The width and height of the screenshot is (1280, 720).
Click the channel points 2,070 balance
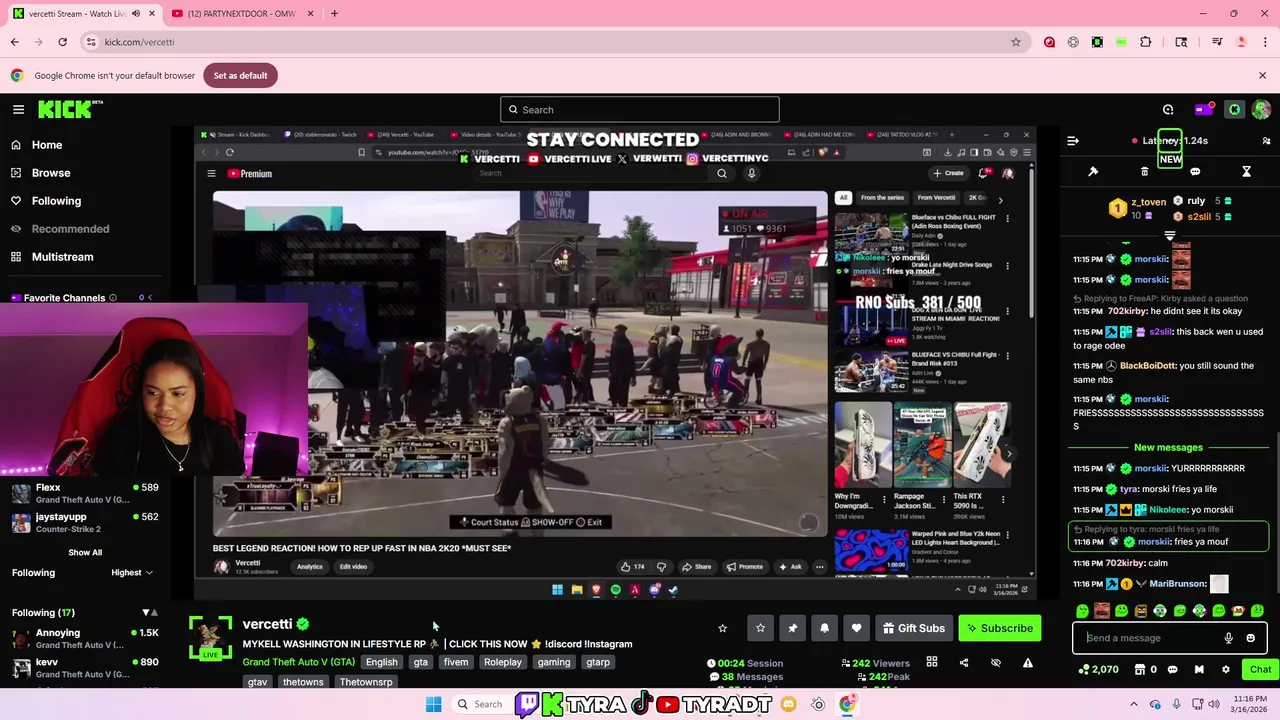coord(1098,670)
